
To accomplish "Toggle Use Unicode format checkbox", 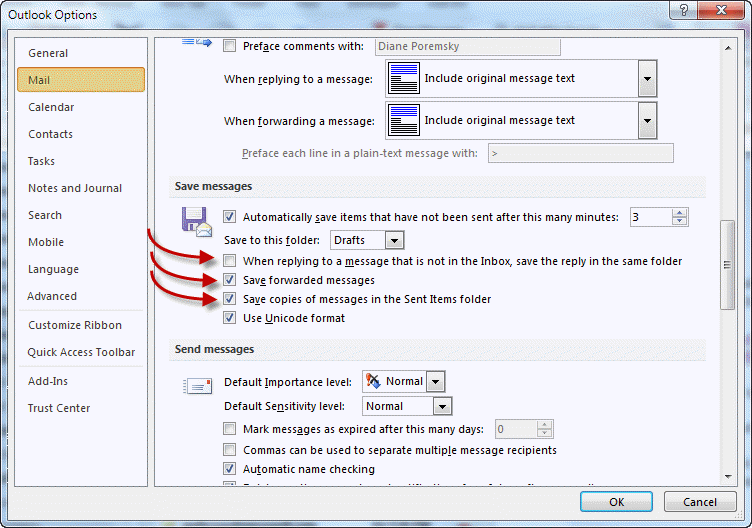I will pos(230,318).
